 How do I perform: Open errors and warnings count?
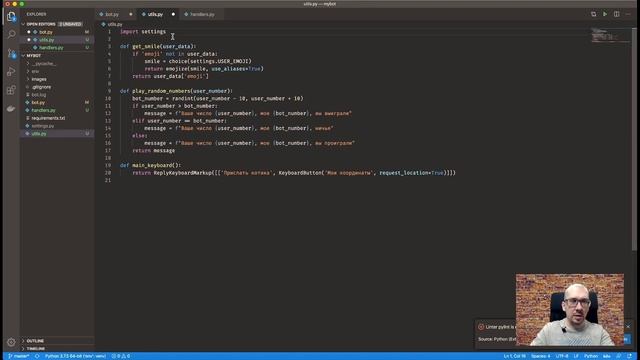tap(121, 356)
